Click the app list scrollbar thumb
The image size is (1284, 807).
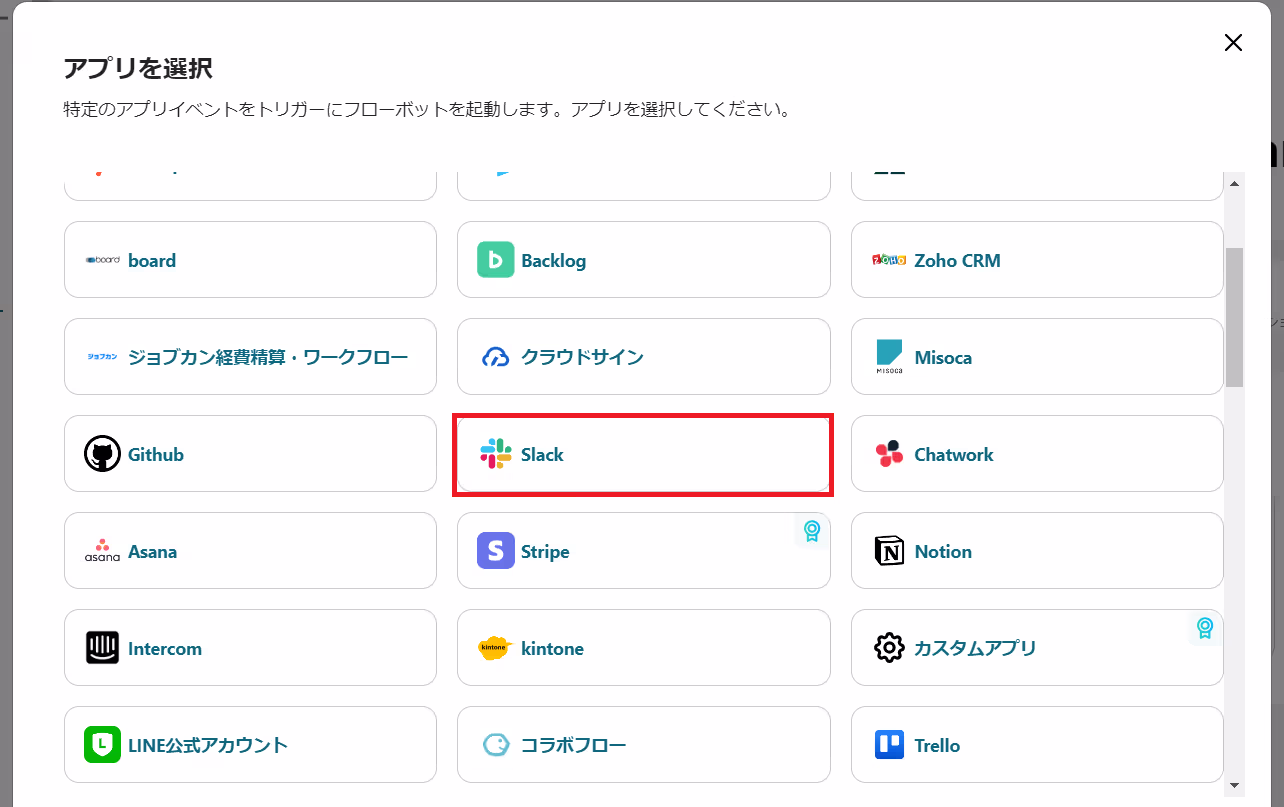(1234, 316)
